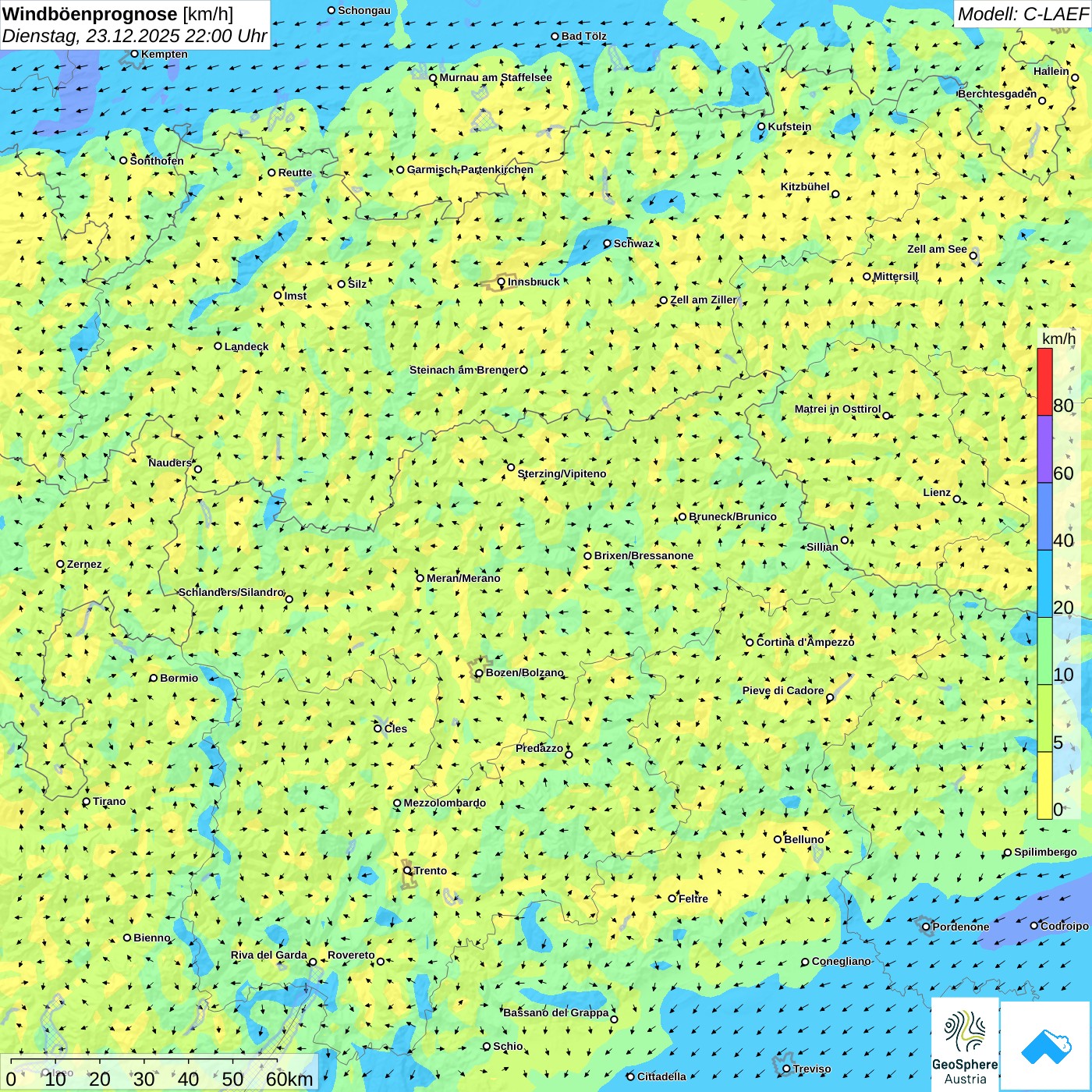Click the Berchtesgaden label
Viewport: 1092px width, 1092px height.
point(998,94)
